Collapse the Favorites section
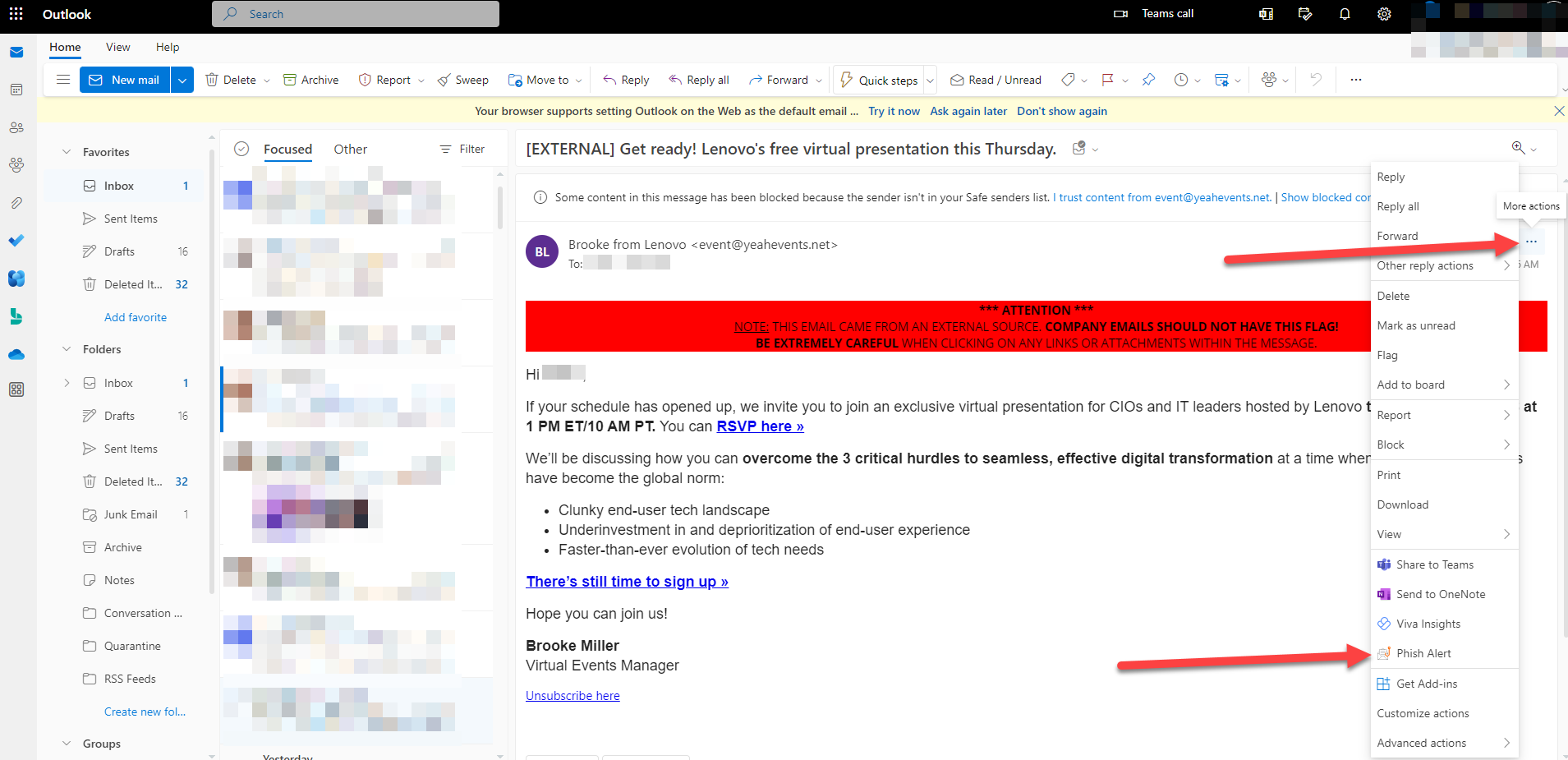The image size is (1568, 760). [x=67, y=152]
